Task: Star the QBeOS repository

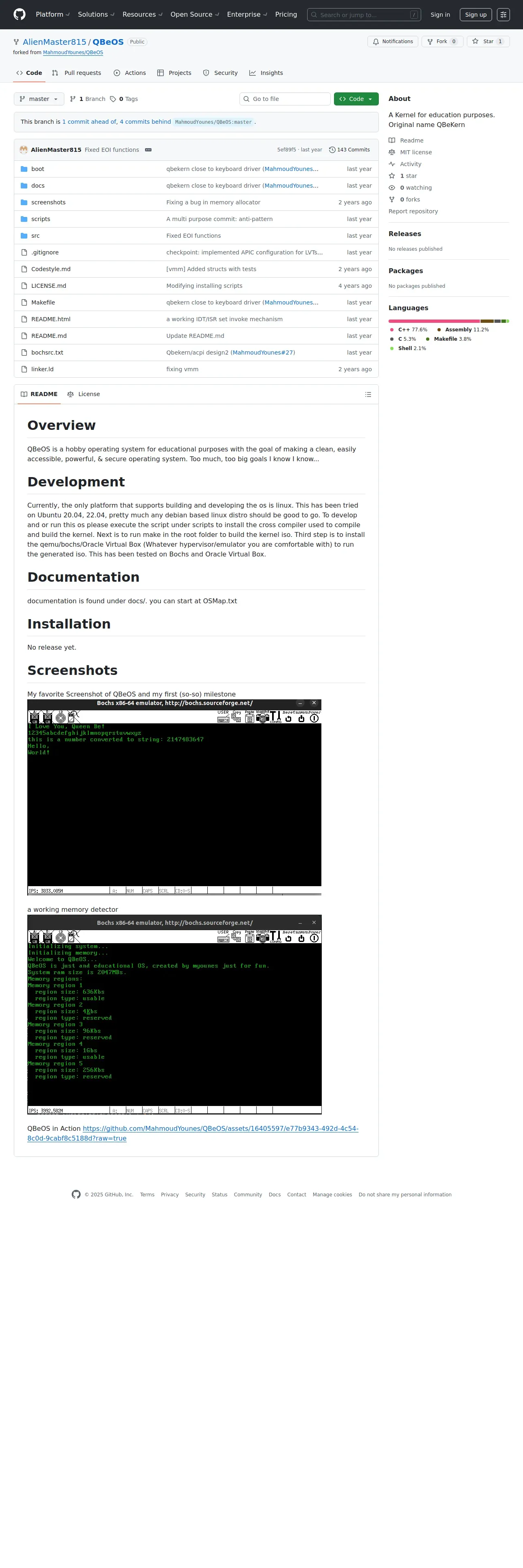Action: click(x=488, y=42)
